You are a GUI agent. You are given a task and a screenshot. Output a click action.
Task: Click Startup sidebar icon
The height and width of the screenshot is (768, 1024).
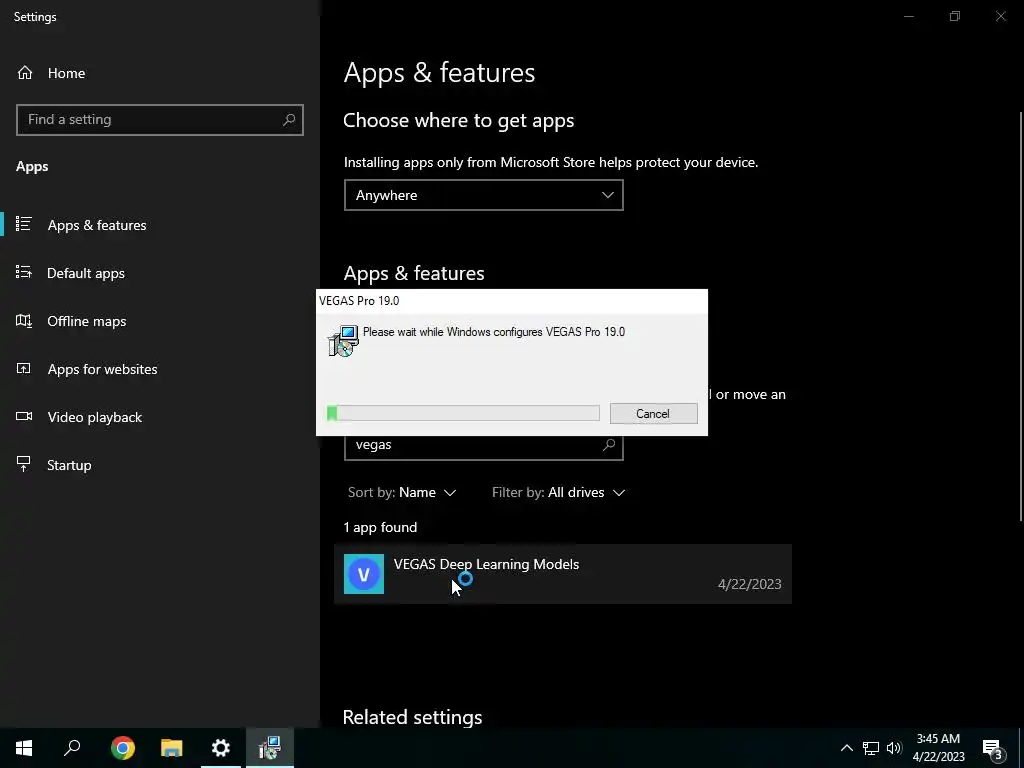click(x=24, y=464)
